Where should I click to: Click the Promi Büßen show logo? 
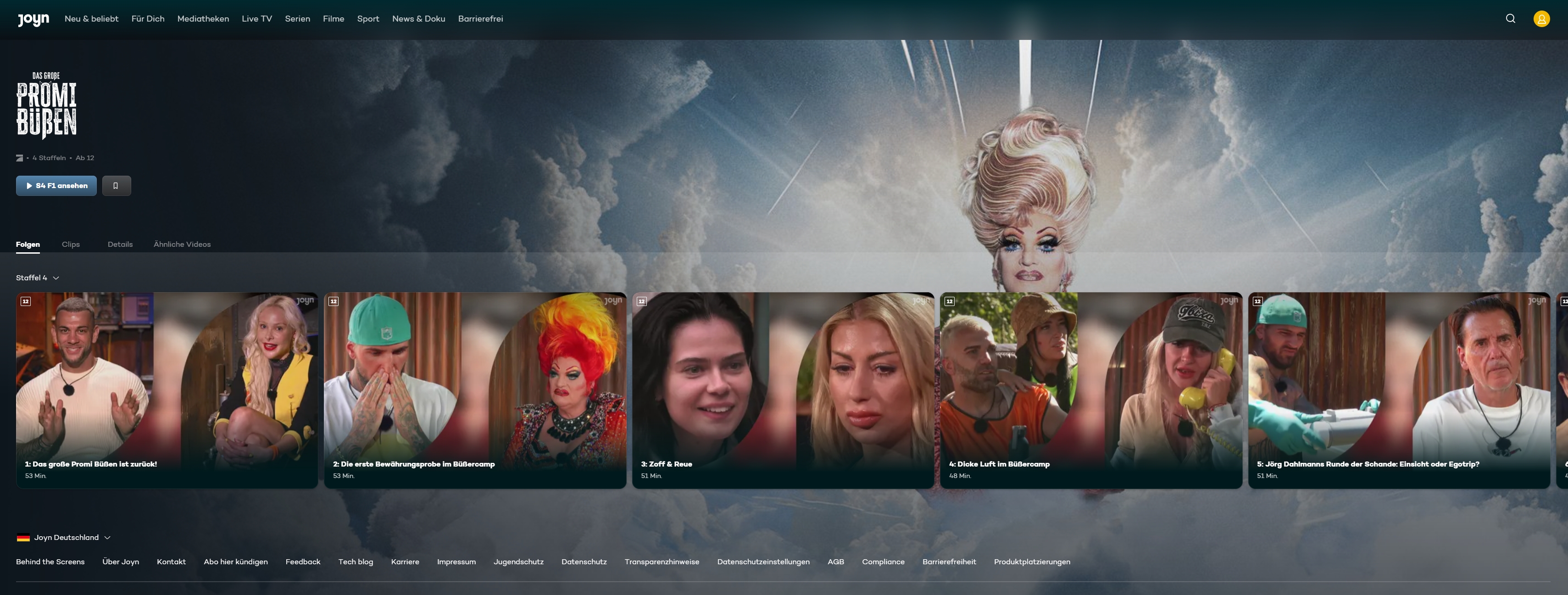(46, 106)
